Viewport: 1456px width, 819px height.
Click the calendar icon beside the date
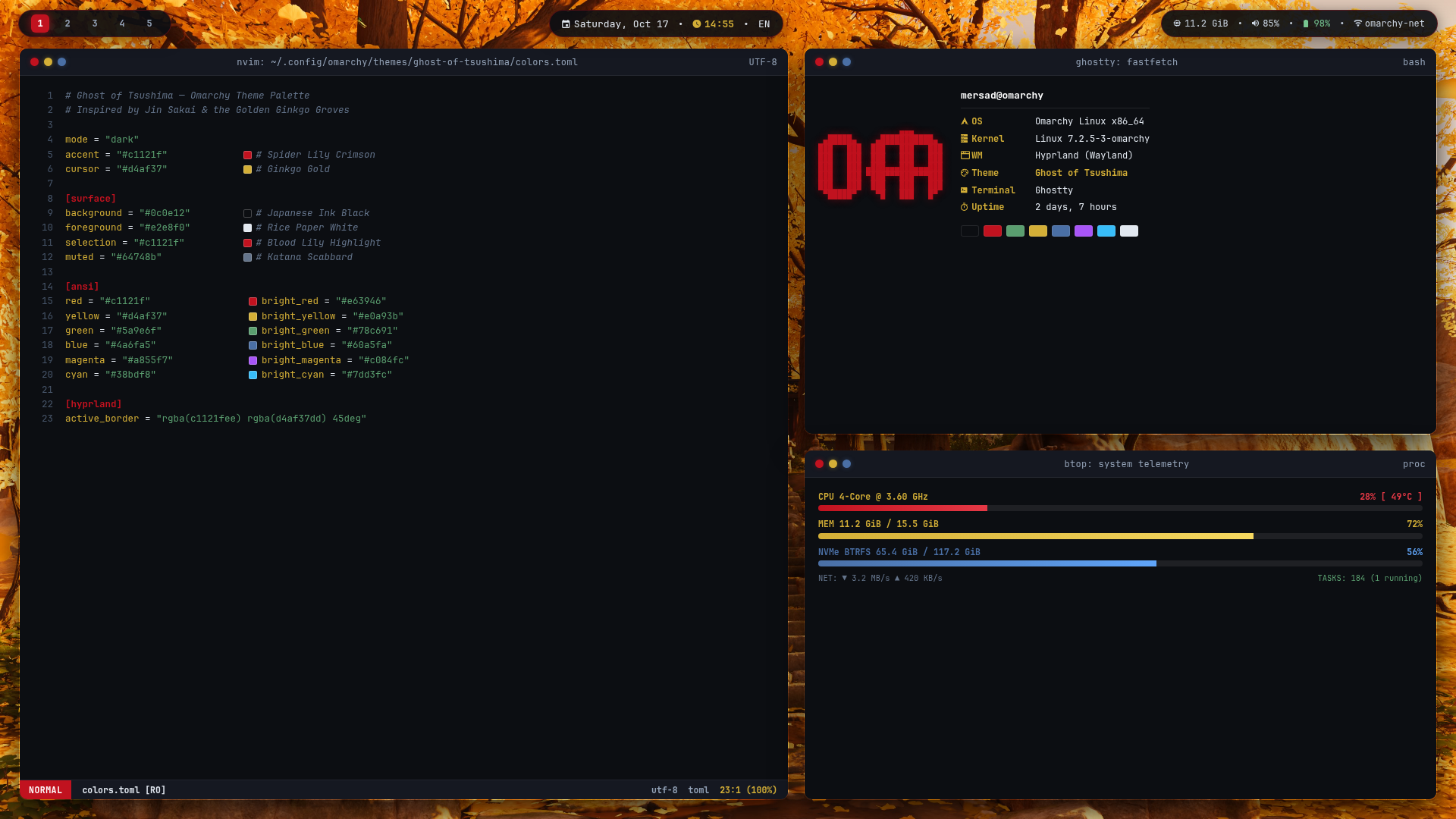coord(566,24)
